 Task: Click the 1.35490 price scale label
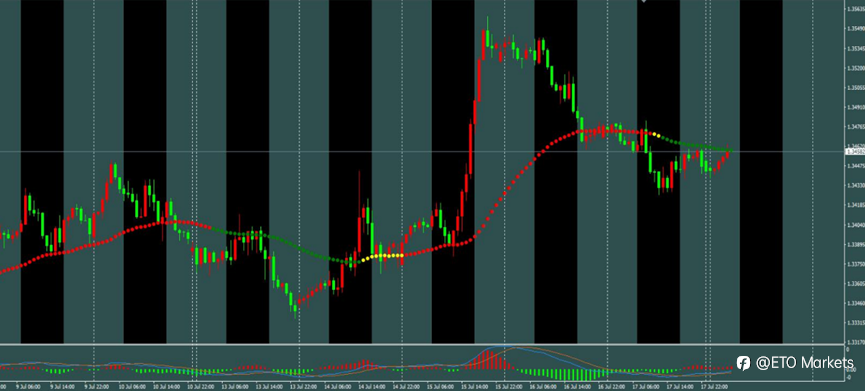[x=856, y=28]
